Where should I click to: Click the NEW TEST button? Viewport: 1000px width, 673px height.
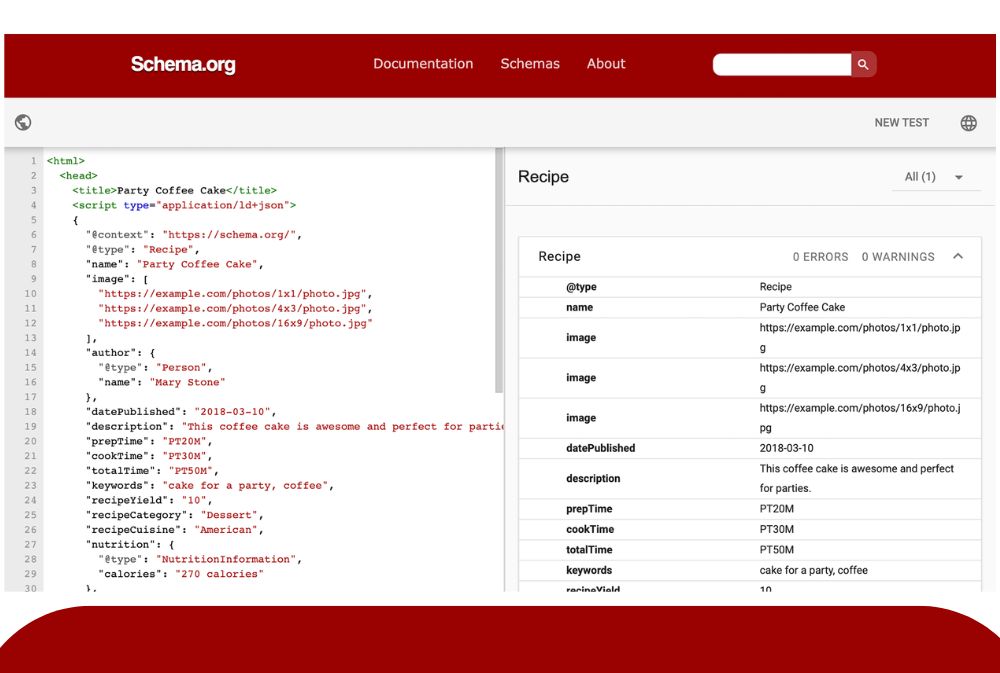(x=901, y=122)
